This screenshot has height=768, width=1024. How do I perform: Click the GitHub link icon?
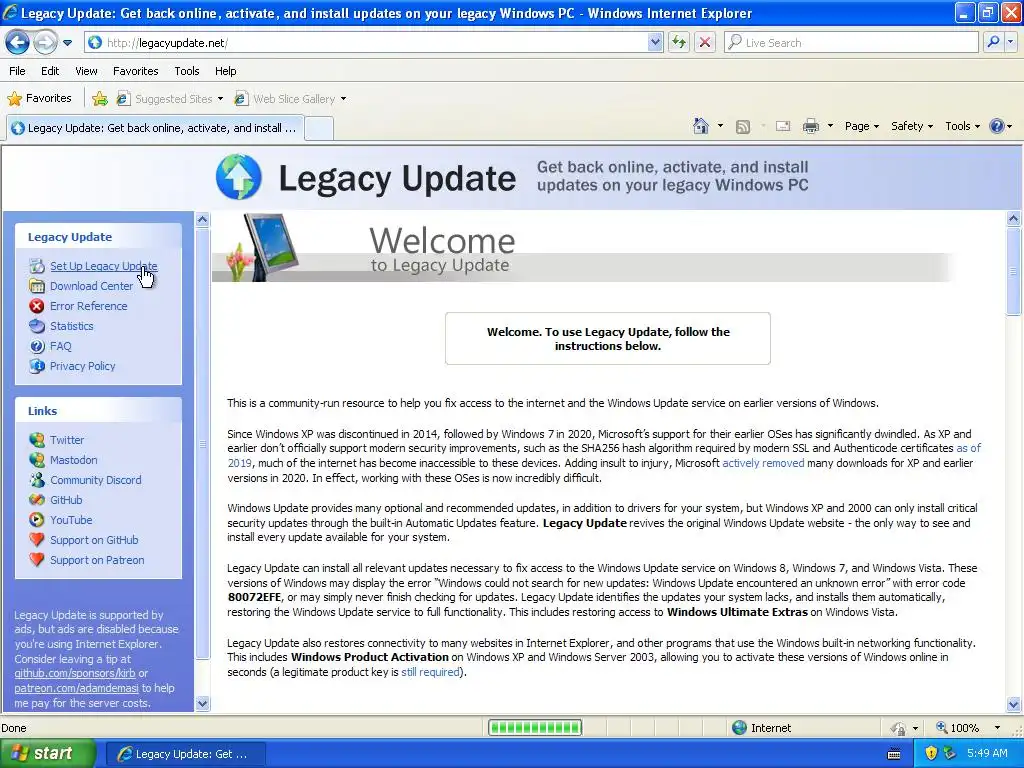coord(37,500)
